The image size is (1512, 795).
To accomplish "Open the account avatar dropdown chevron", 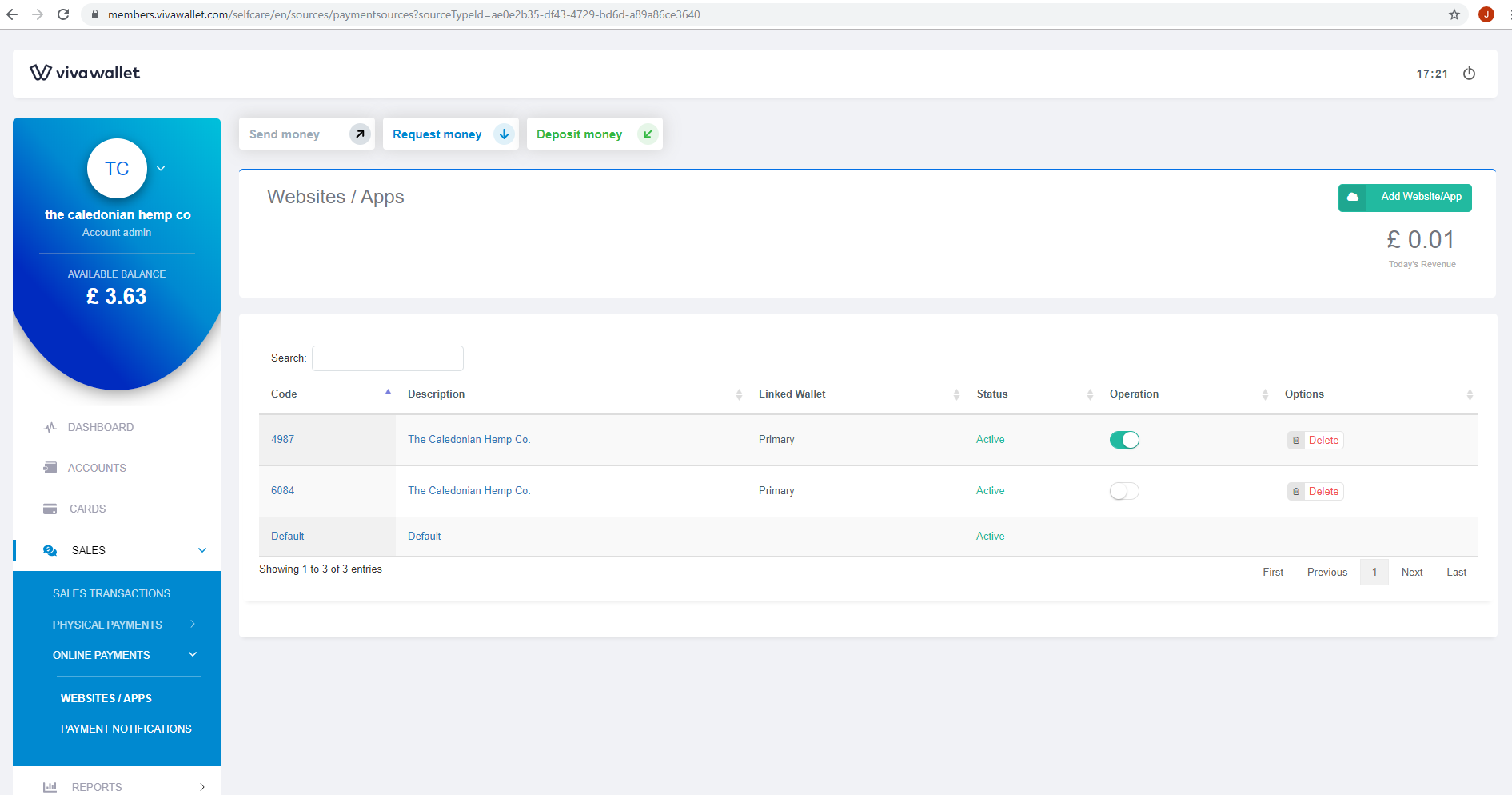I will (161, 168).
